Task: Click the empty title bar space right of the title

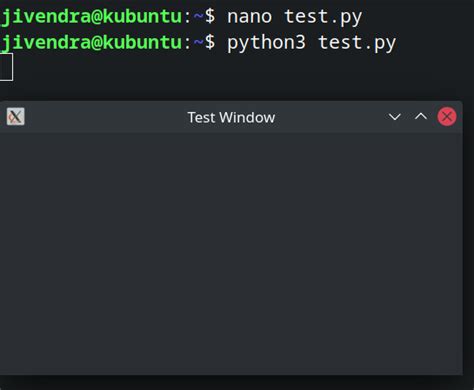Action: pos(330,117)
